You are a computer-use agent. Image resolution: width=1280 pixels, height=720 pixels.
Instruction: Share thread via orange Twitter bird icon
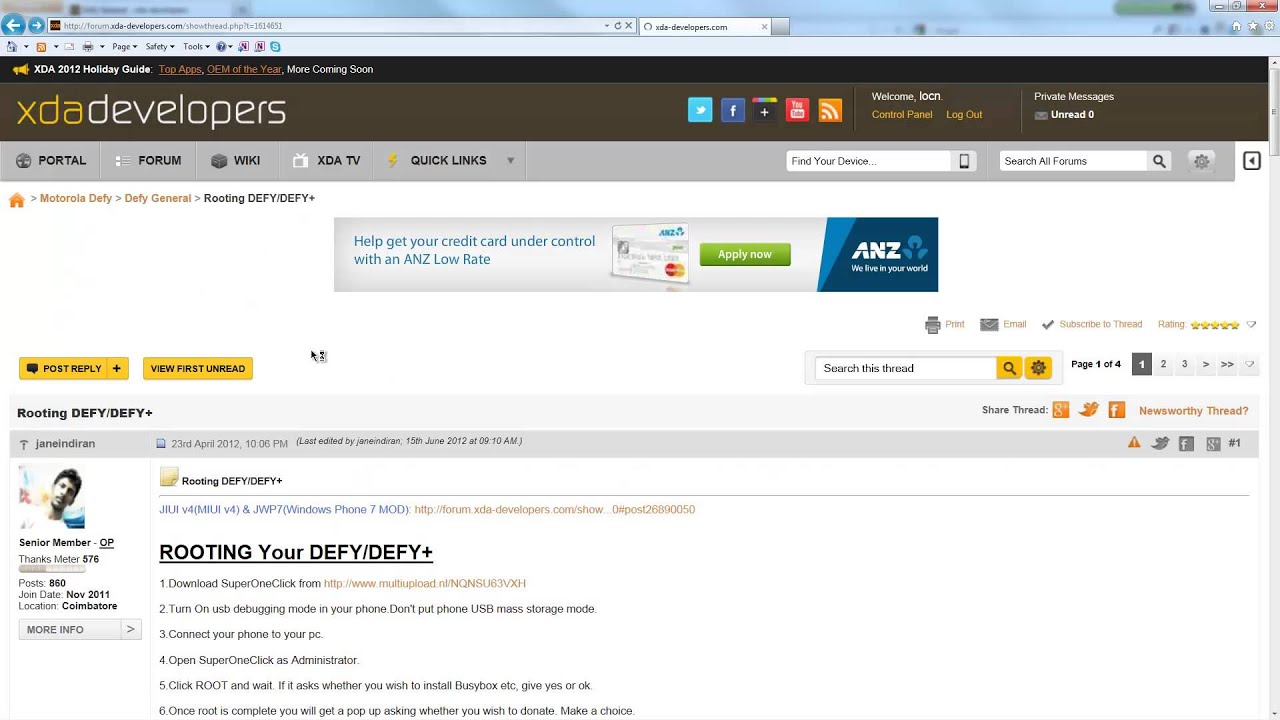click(1089, 410)
